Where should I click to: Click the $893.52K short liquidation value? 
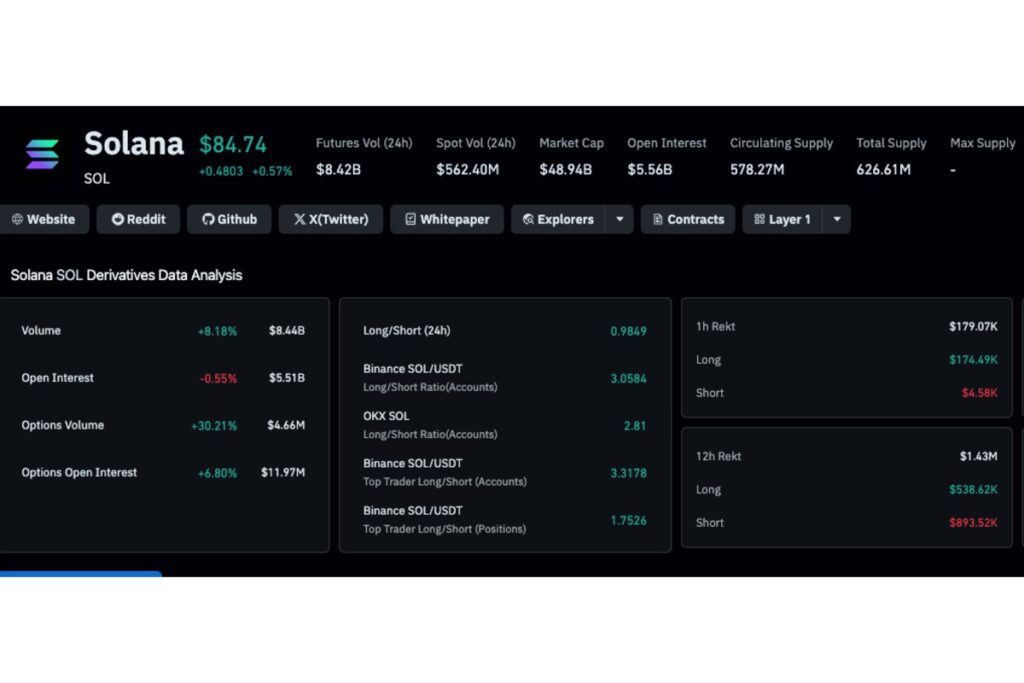[973, 523]
